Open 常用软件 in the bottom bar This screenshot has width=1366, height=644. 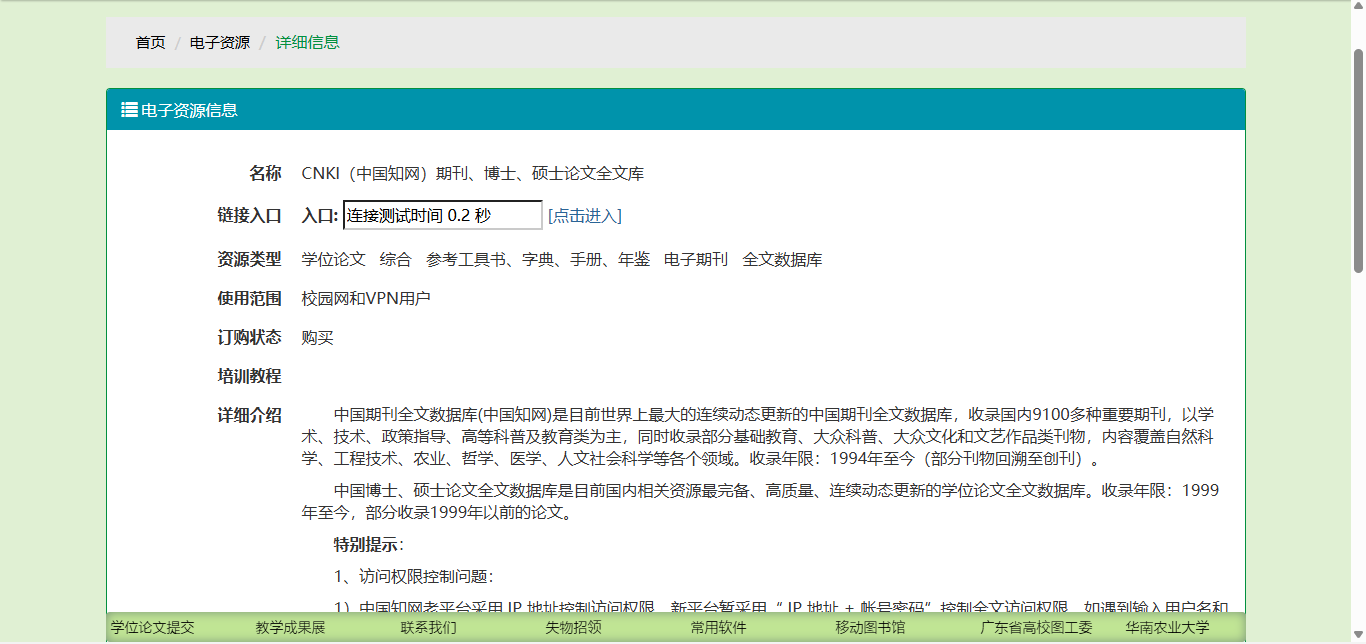[719, 628]
